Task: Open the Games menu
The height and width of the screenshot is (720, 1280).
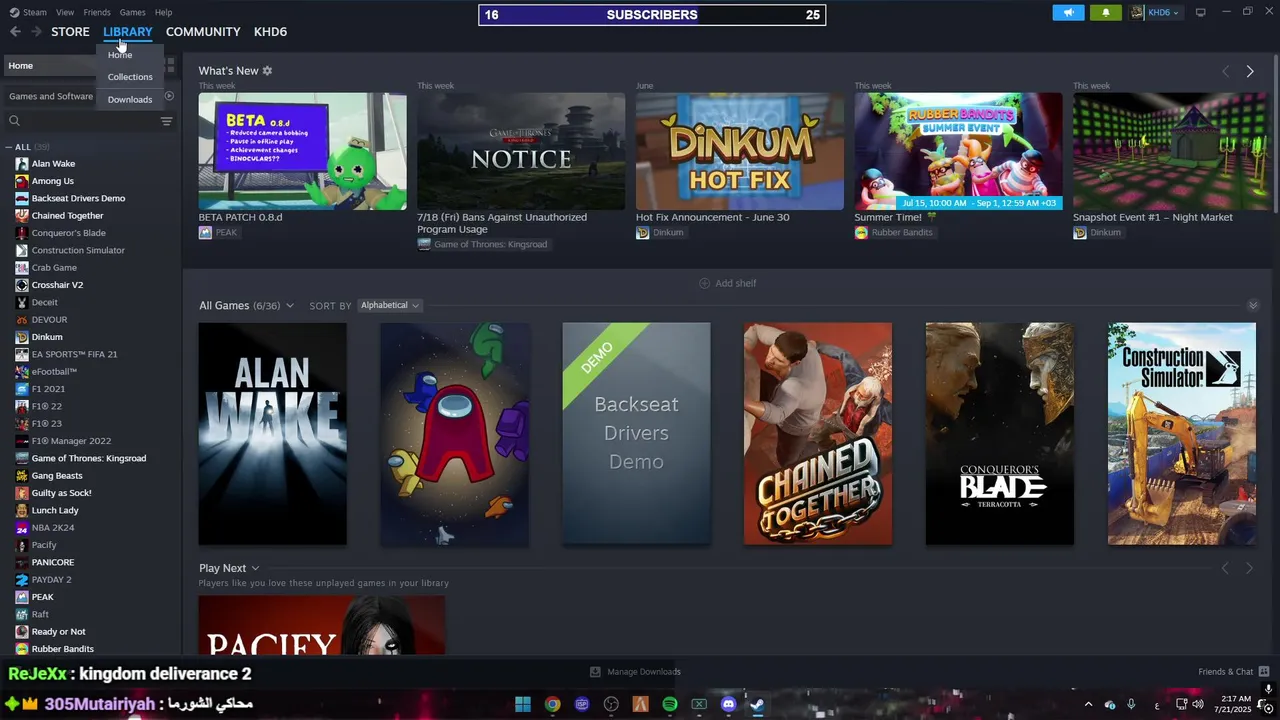Action: click(132, 12)
